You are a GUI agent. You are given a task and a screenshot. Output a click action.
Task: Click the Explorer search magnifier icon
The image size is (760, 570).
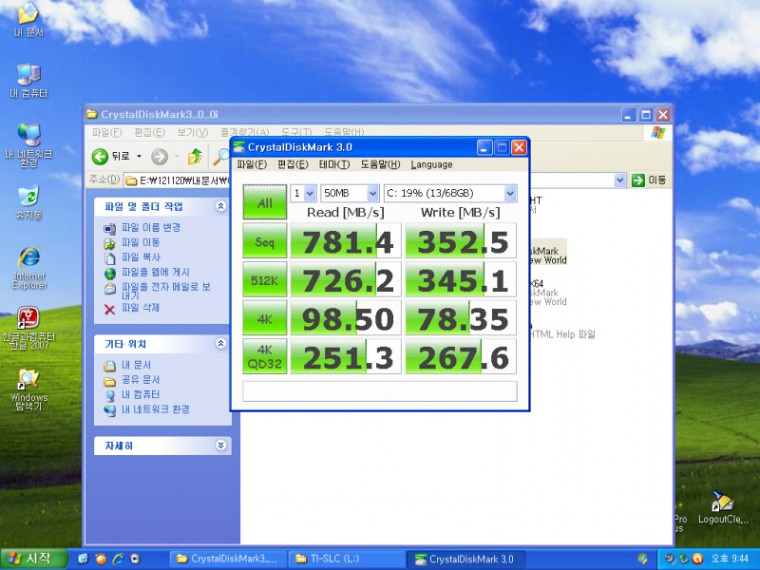pos(221,156)
